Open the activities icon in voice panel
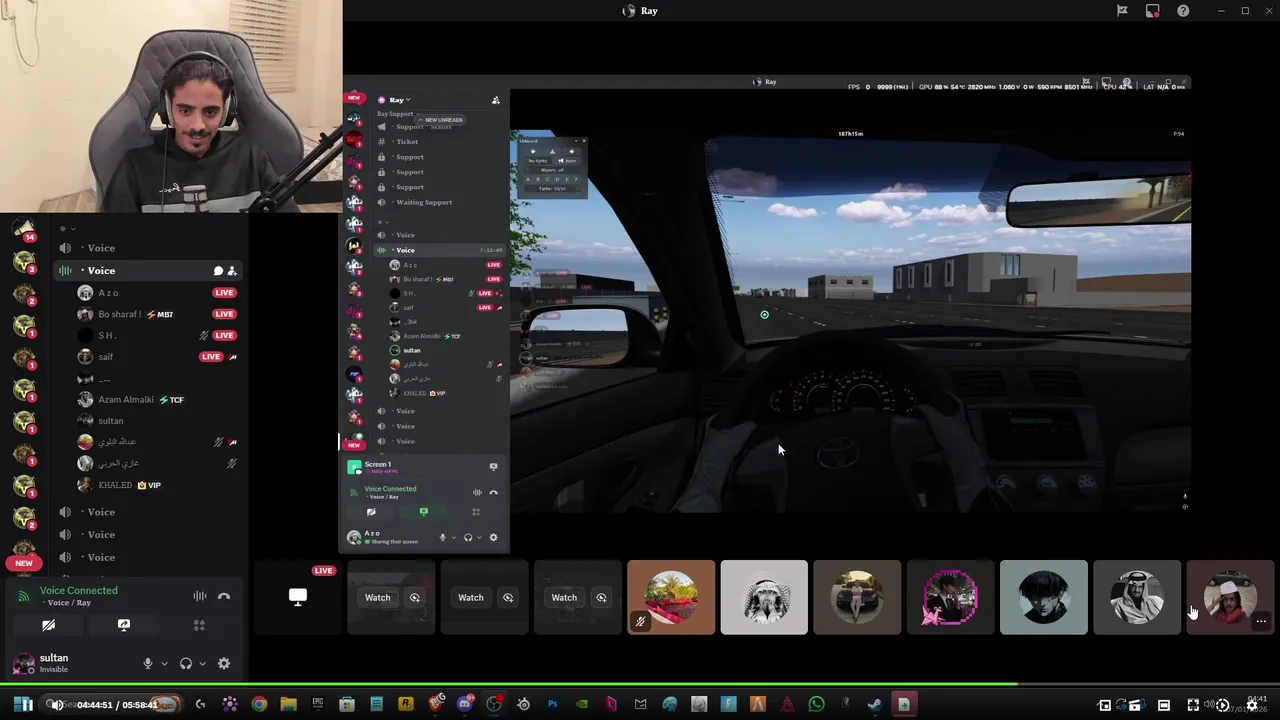 pos(199,625)
